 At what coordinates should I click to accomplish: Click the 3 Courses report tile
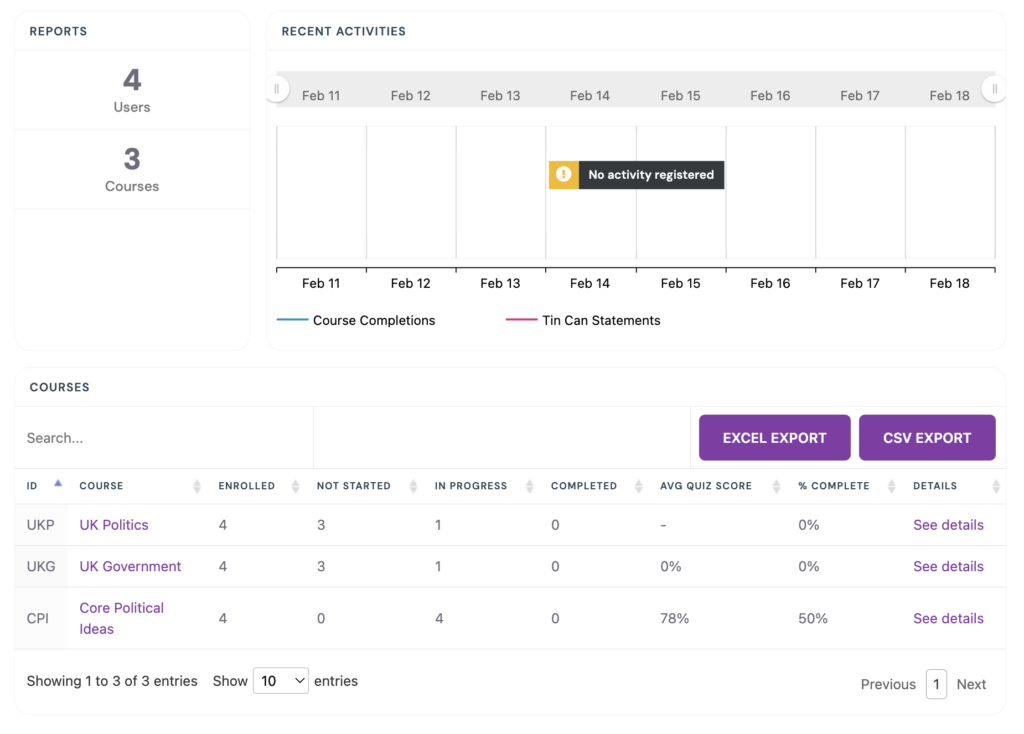pyautogui.click(x=132, y=169)
